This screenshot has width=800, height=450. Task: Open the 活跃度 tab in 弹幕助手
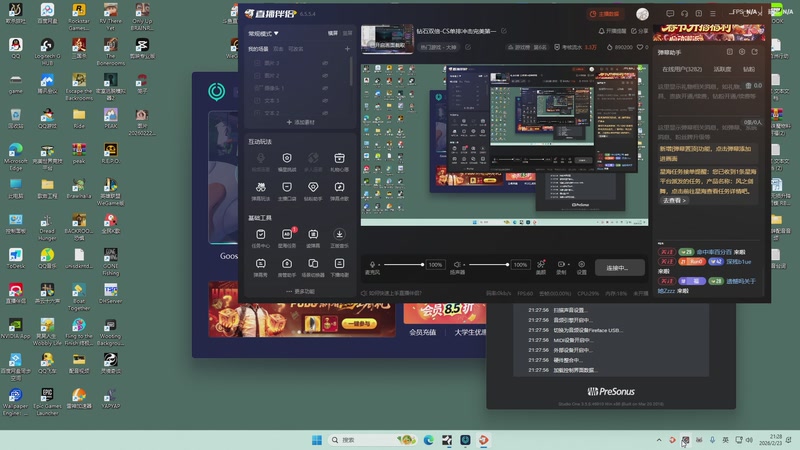(x=722, y=69)
